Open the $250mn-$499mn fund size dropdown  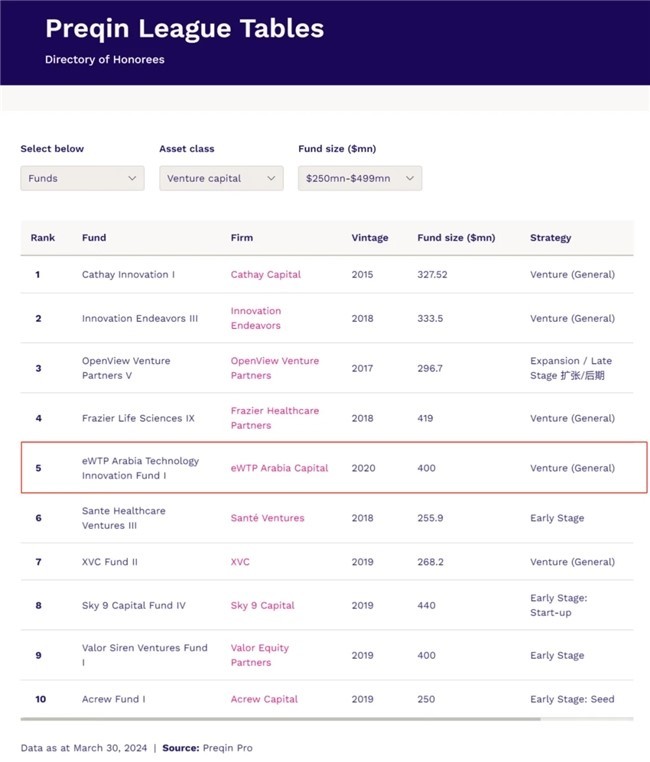(x=360, y=178)
